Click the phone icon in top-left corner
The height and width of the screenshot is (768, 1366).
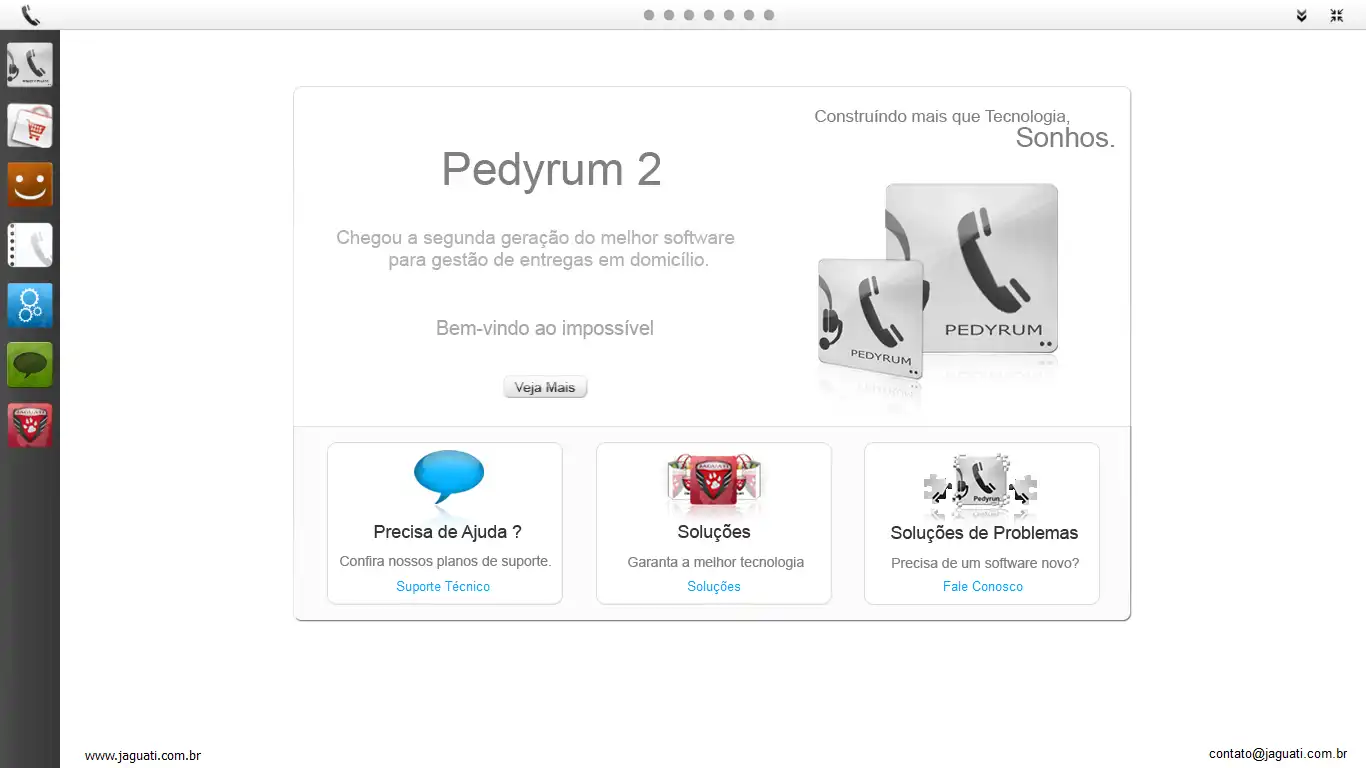coord(31,15)
